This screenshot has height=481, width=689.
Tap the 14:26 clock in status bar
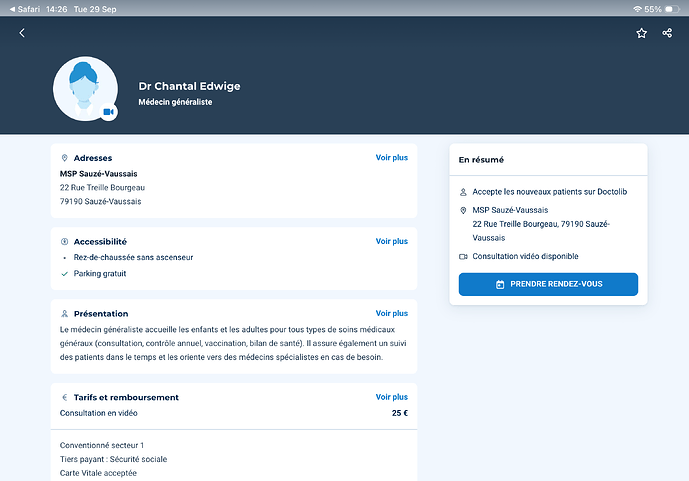56,9
